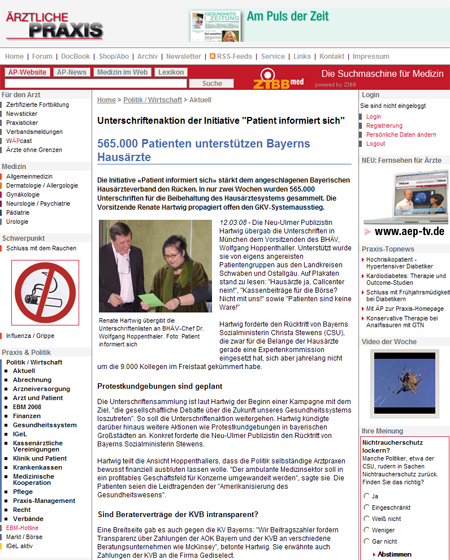Select Abrechnung in the Politik submenu

pos(32,380)
